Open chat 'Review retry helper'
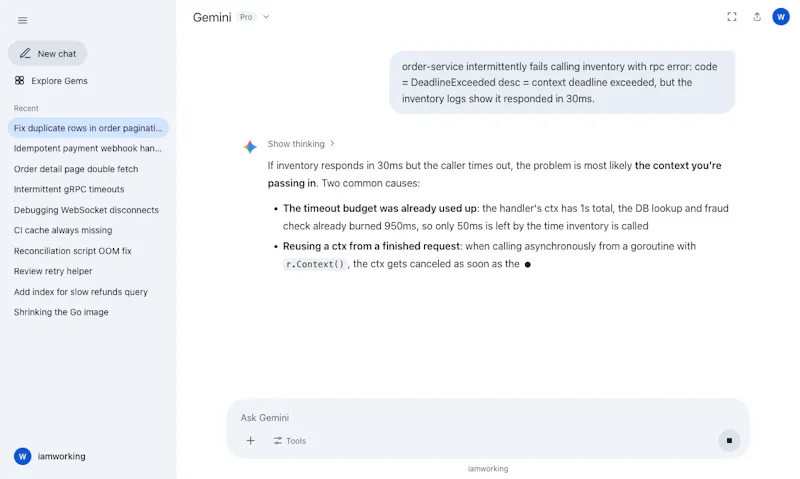The height and width of the screenshot is (479, 800). (88, 271)
